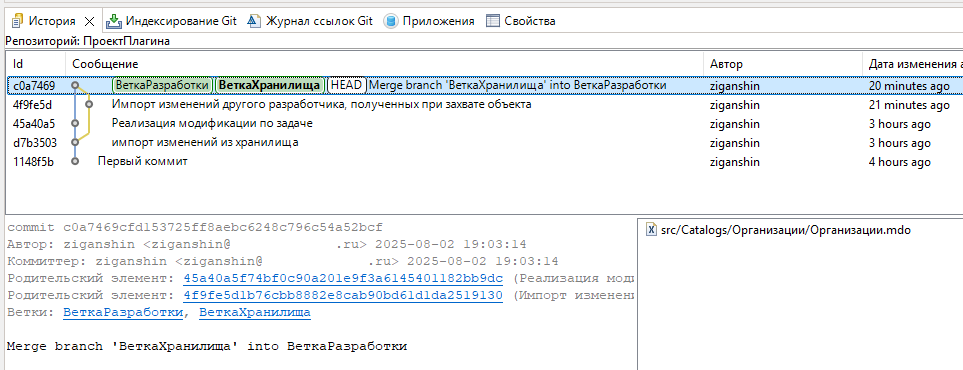This screenshot has width=963, height=370.
Task: Select commit 'Импорт изменений другого разработчика'
Action: coord(321,104)
